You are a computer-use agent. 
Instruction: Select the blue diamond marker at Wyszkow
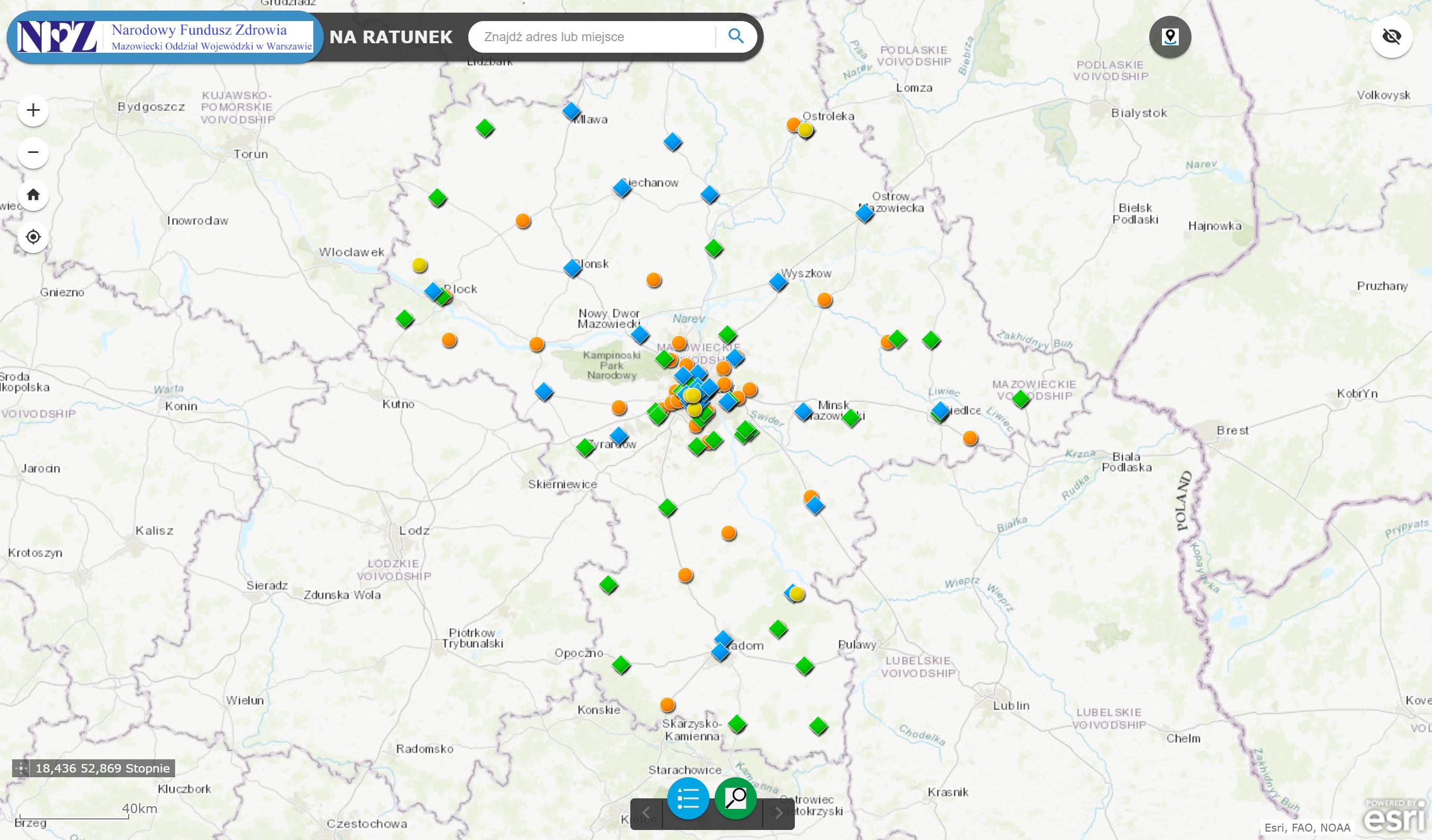click(778, 282)
